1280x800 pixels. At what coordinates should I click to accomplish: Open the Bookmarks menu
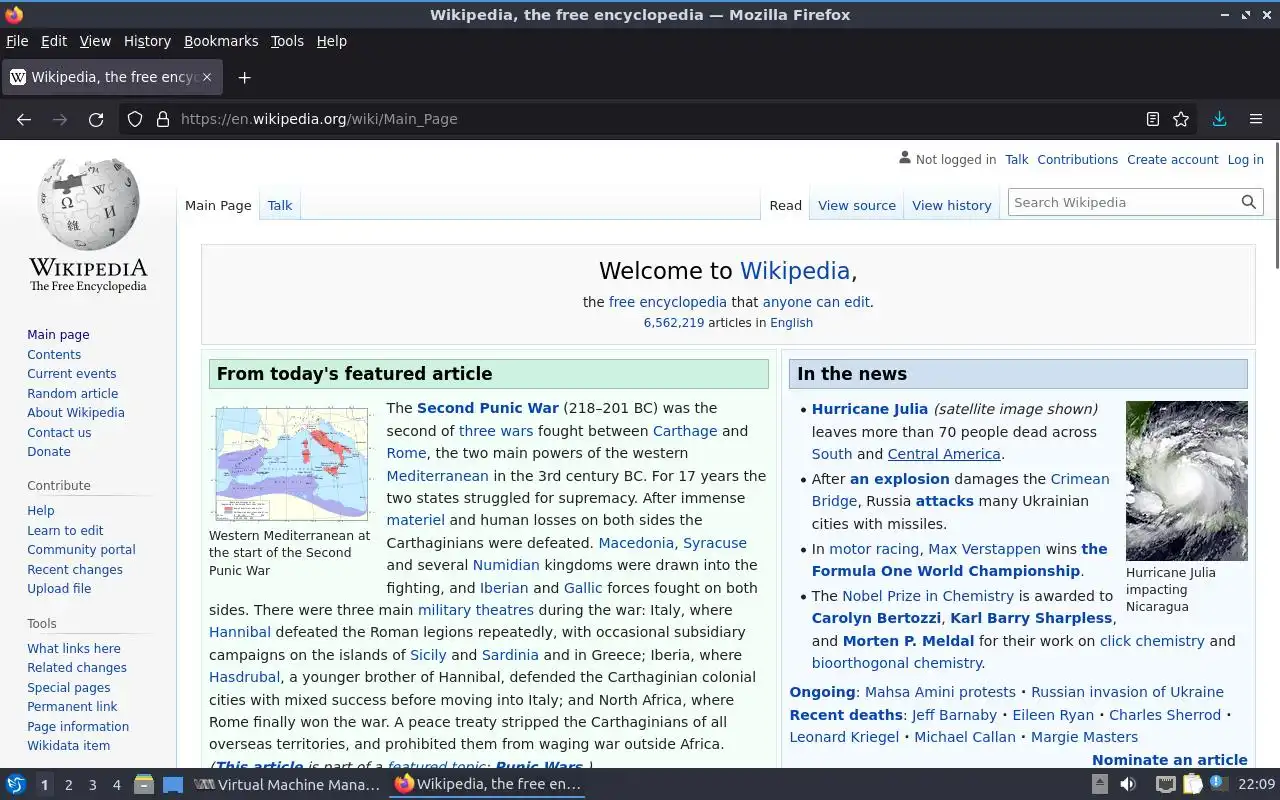(x=221, y=41)
